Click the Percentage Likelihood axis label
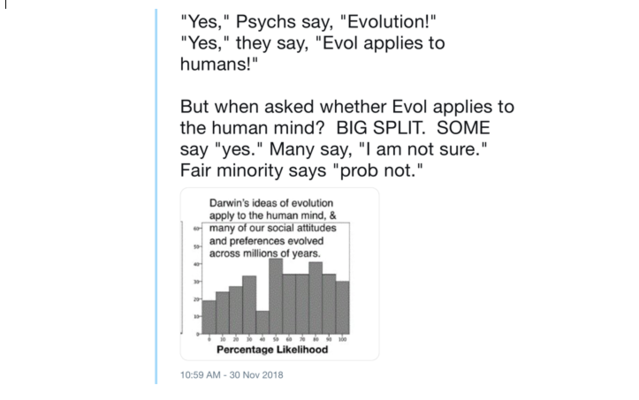 pos(272,349)
